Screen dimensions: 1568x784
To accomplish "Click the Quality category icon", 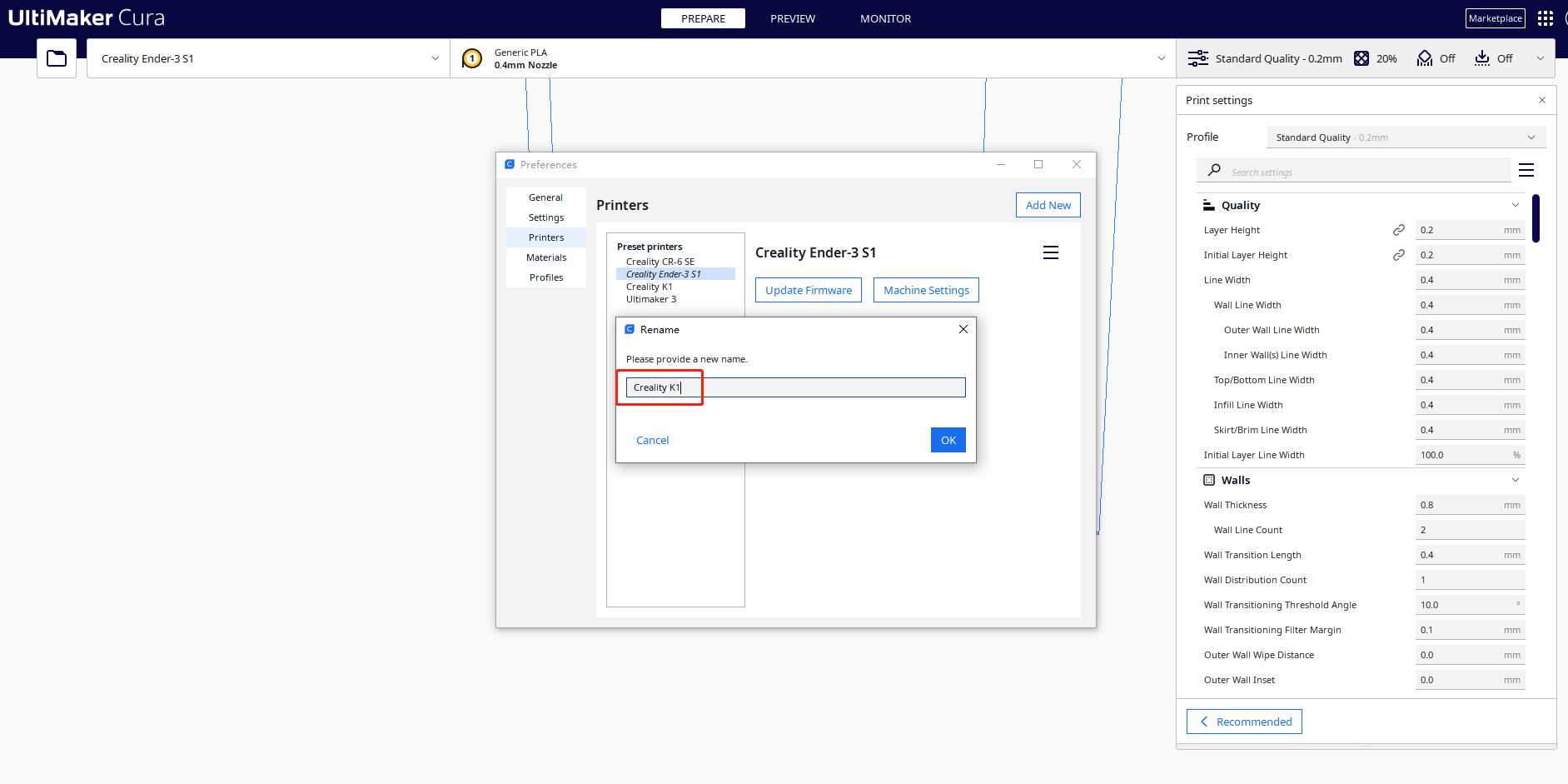I will pos(1209,205).
